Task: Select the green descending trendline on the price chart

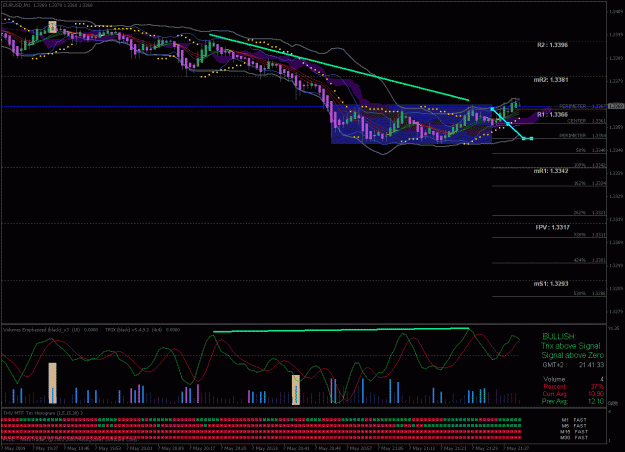Action: pyautogui.click(x=339, y=68)
